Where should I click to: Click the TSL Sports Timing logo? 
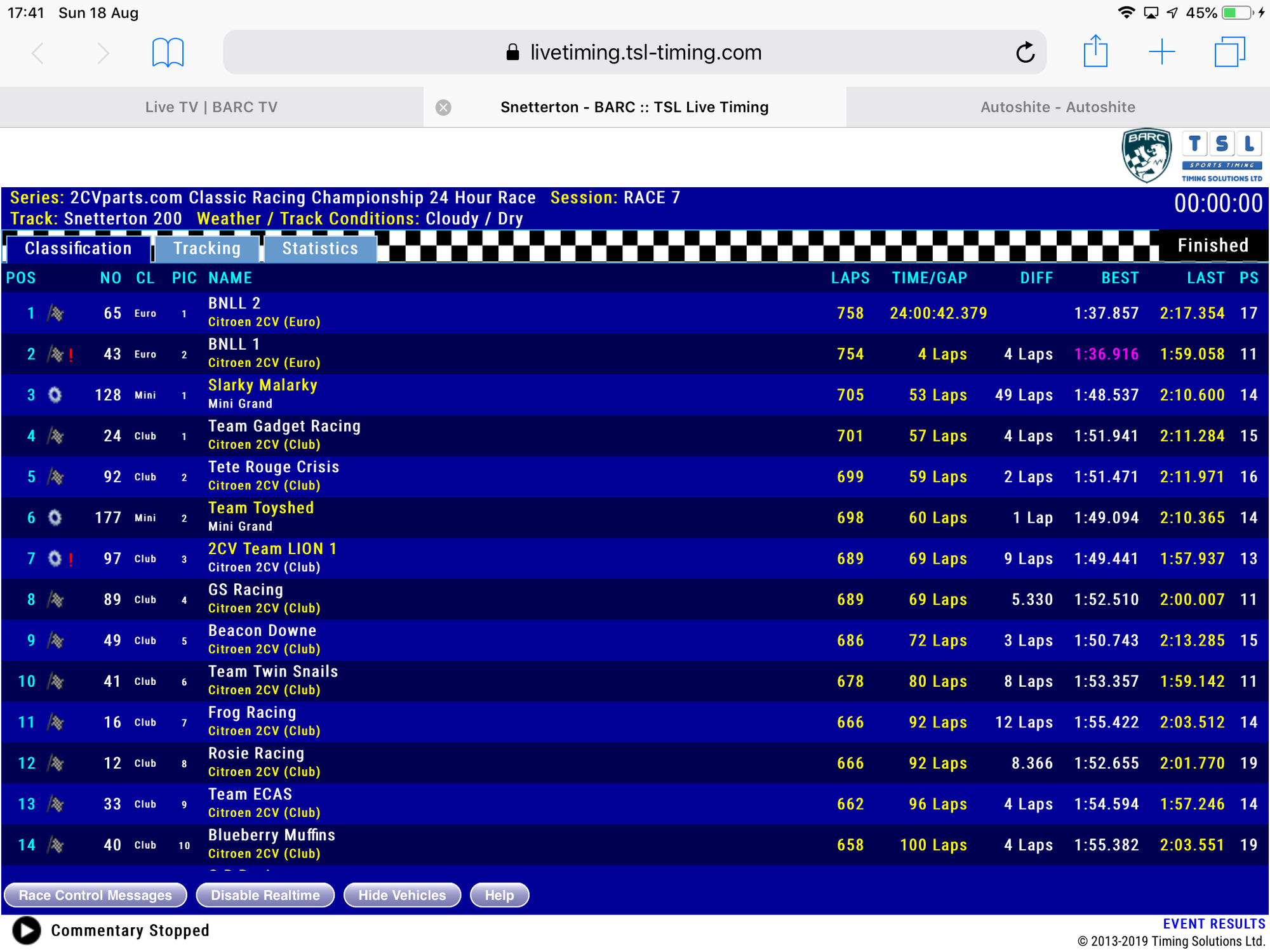[x=1222, y=157]
